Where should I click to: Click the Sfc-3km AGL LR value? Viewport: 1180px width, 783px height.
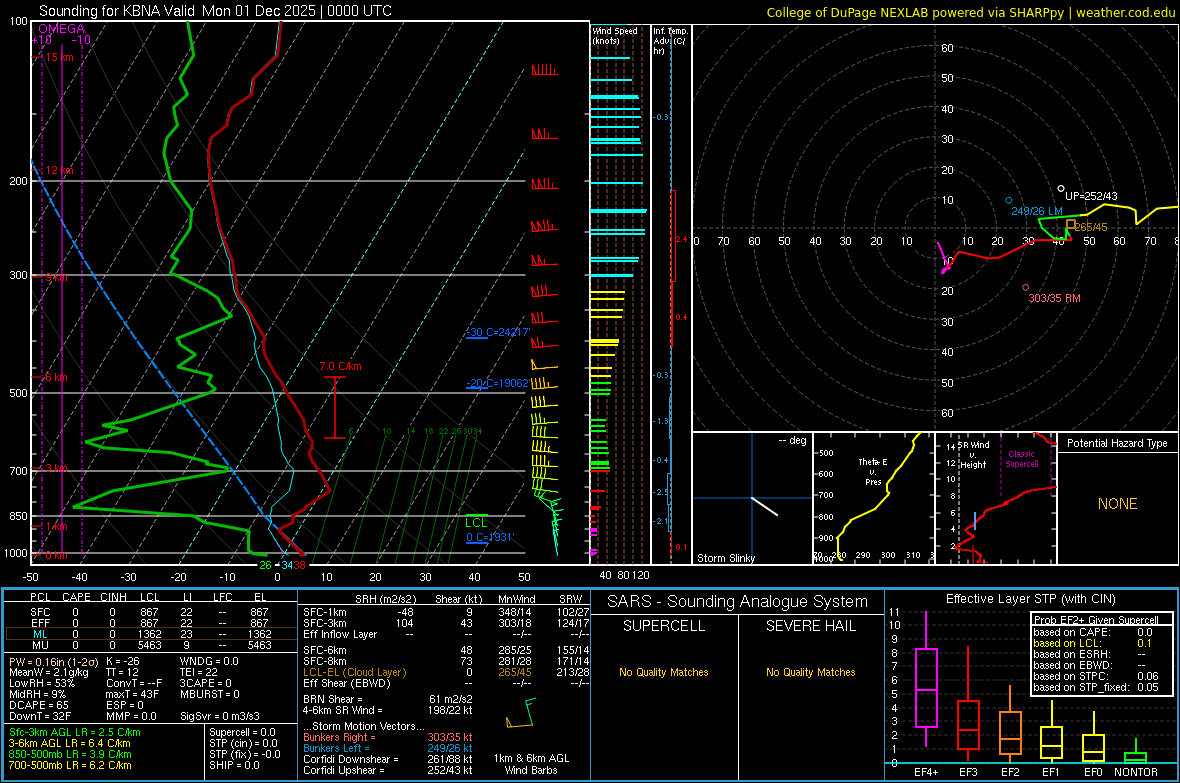tap(75, 732)
